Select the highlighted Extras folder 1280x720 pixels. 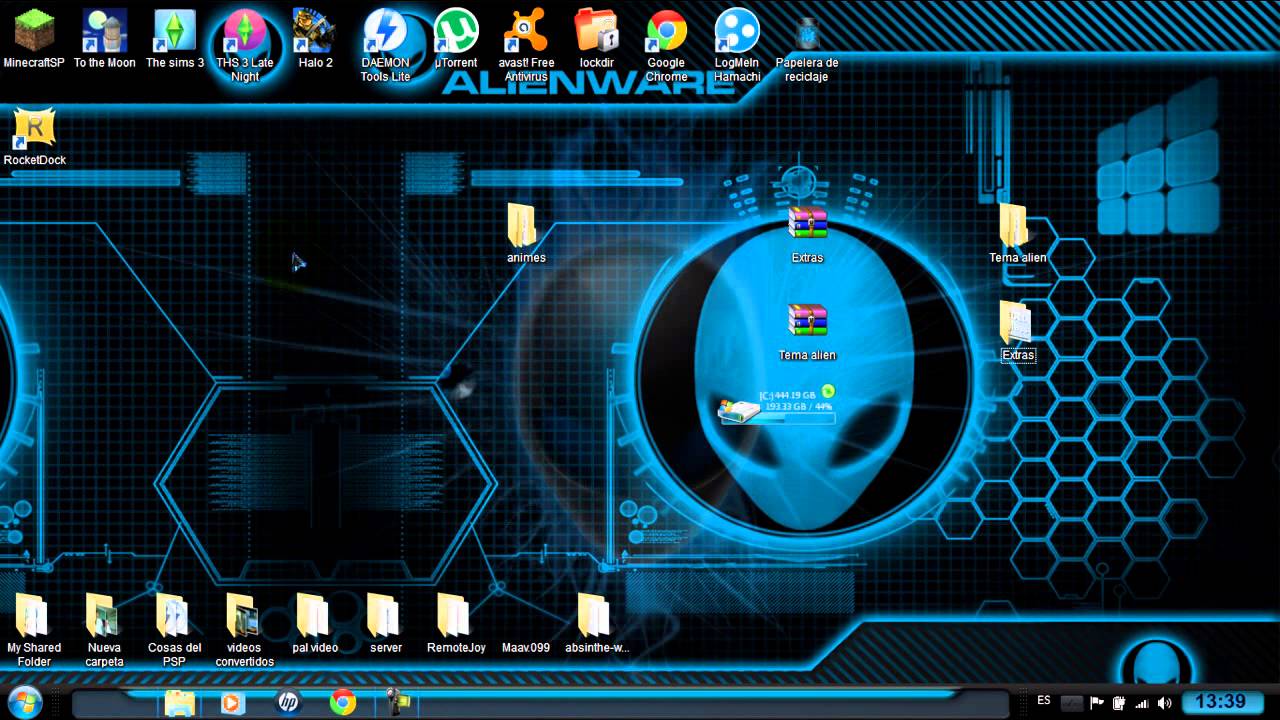(1017, 331)
